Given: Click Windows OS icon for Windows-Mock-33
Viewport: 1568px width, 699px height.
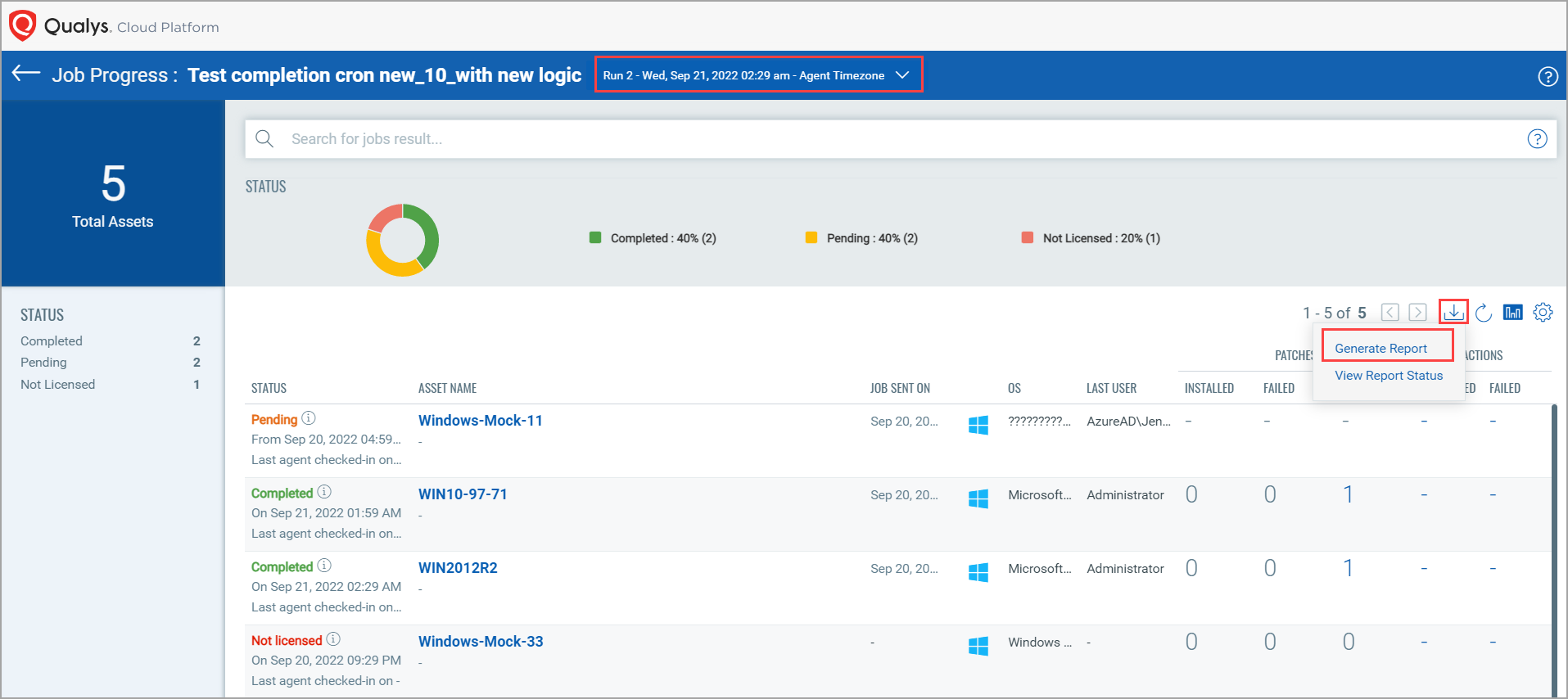Looking at the screenshot, I should click(978, 646).
